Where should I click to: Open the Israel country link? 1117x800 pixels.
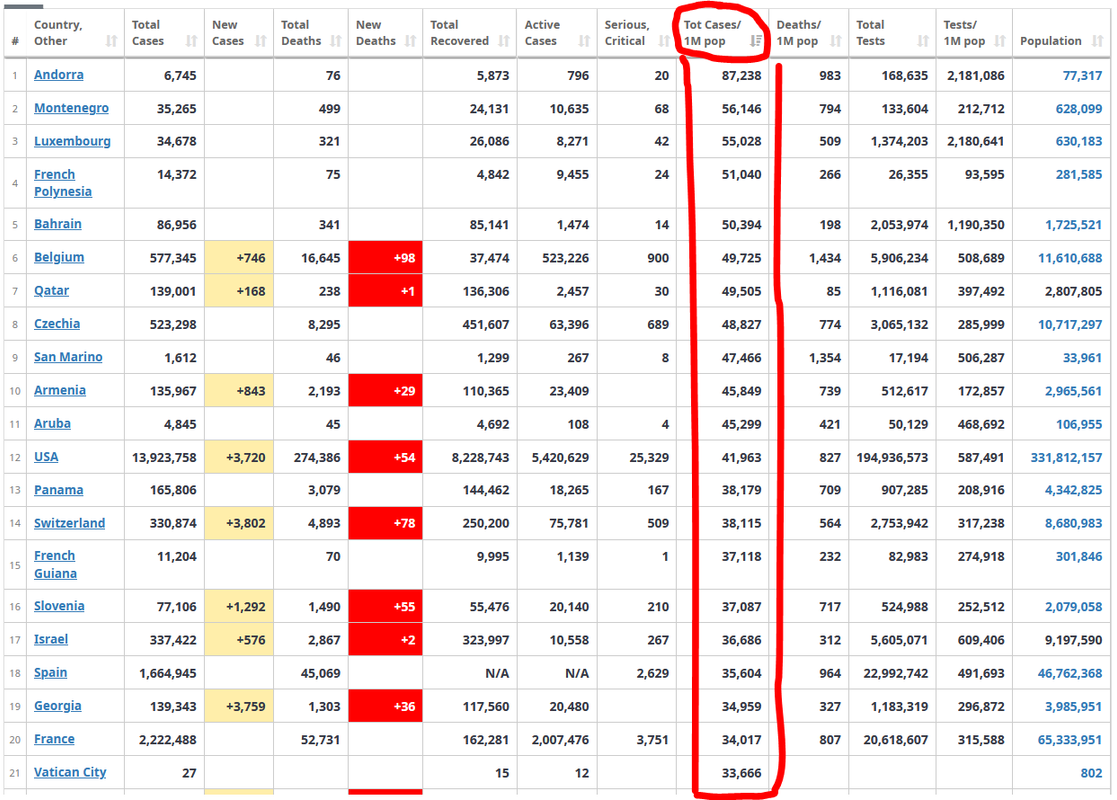(51, 640)
